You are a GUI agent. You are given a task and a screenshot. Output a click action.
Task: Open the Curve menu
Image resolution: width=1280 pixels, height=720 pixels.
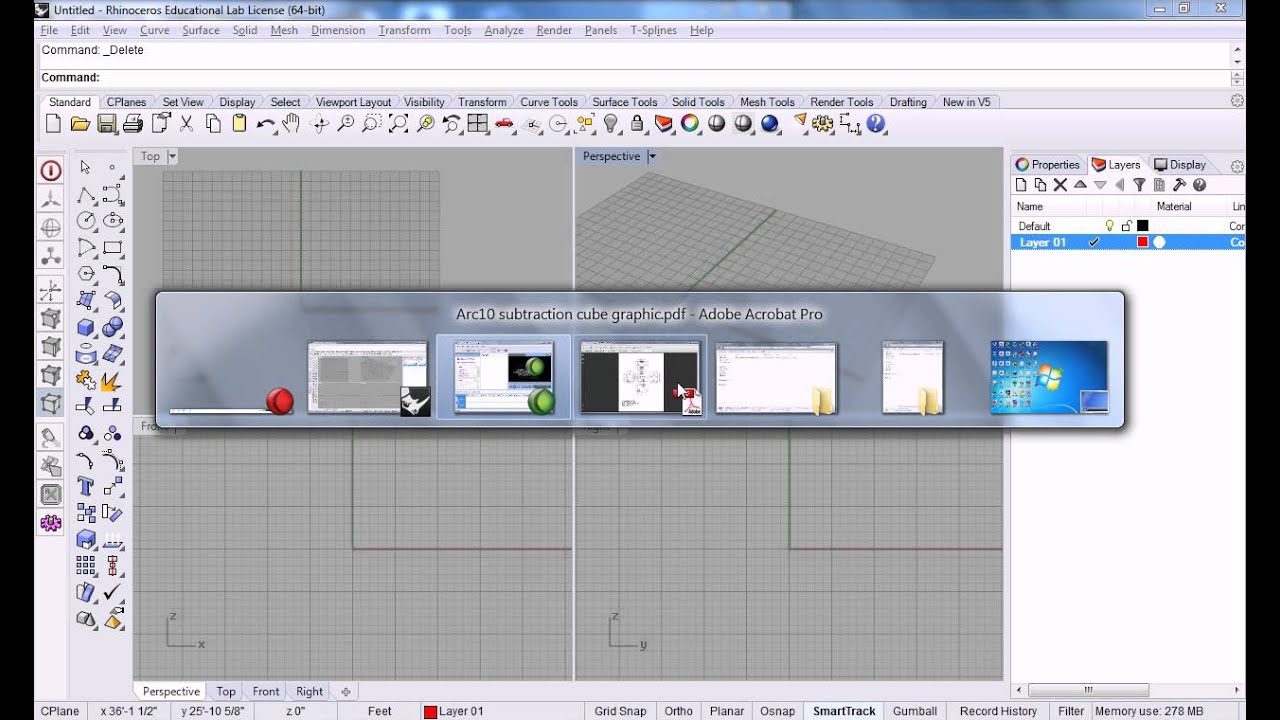154,30
